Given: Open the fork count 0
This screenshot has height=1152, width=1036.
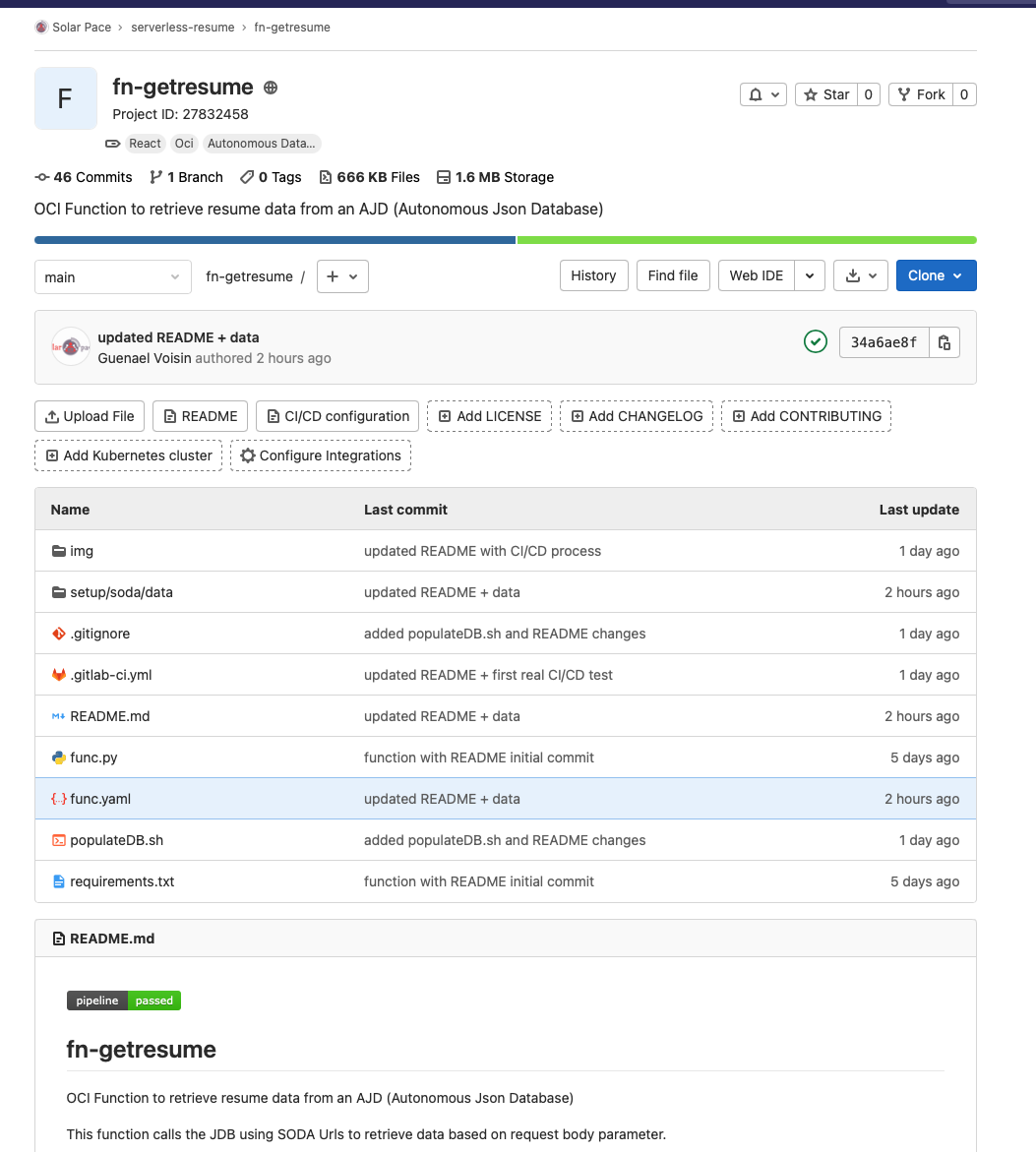Looking at the screenshot, I should 964,94.
